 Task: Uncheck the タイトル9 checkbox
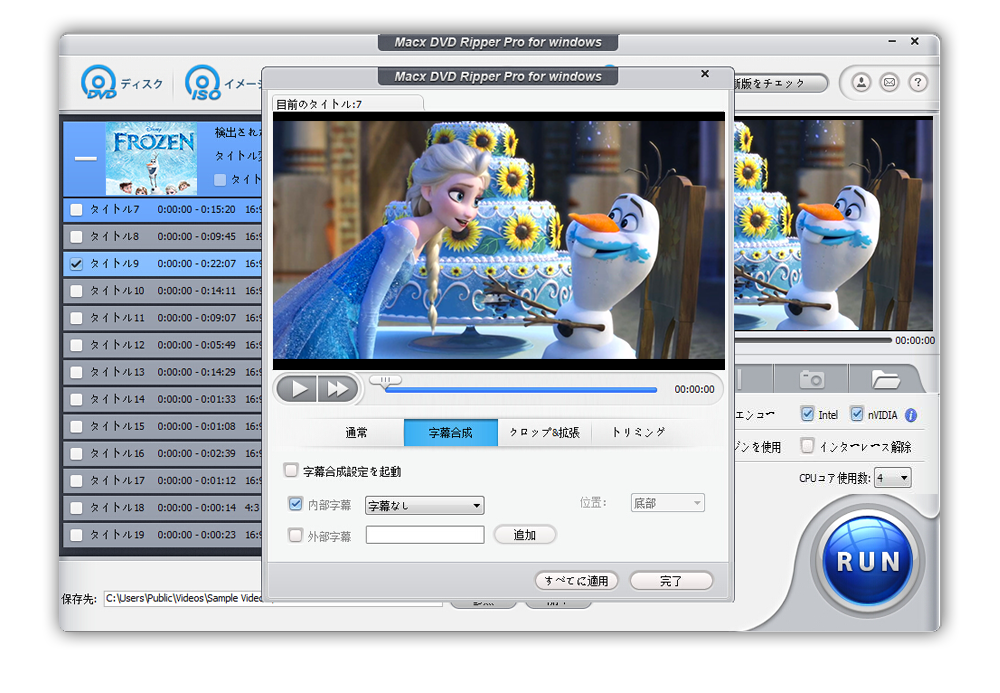click(x=76, y=264)
